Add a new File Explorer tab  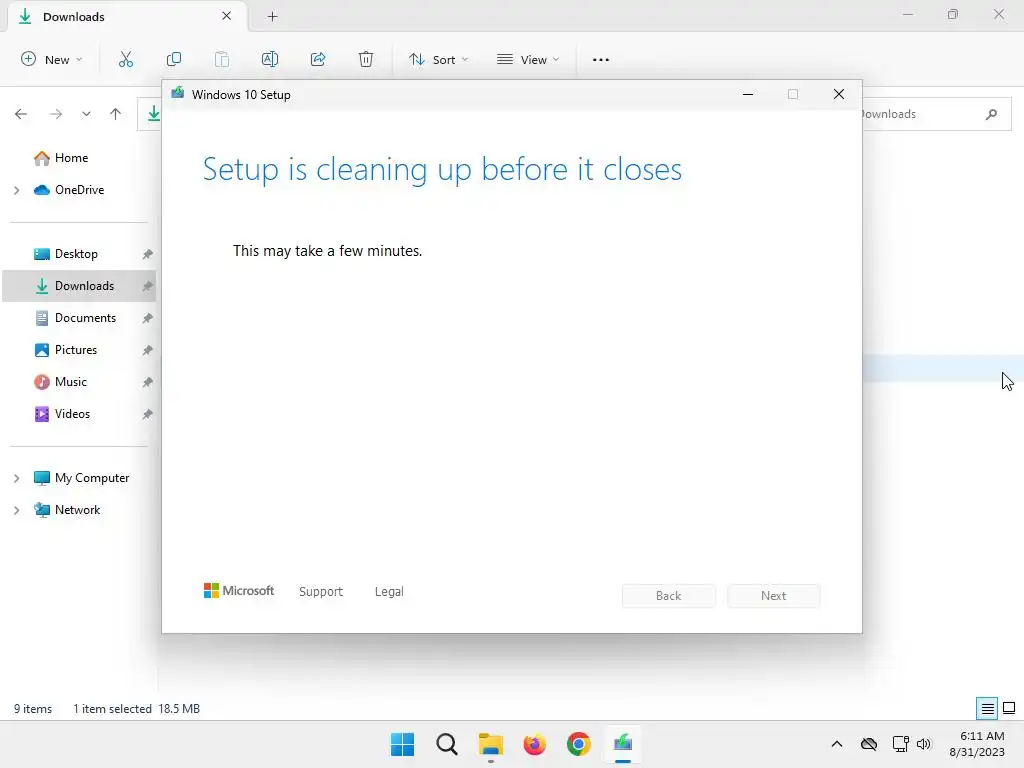pyautogui.click(x=272, y=17)
